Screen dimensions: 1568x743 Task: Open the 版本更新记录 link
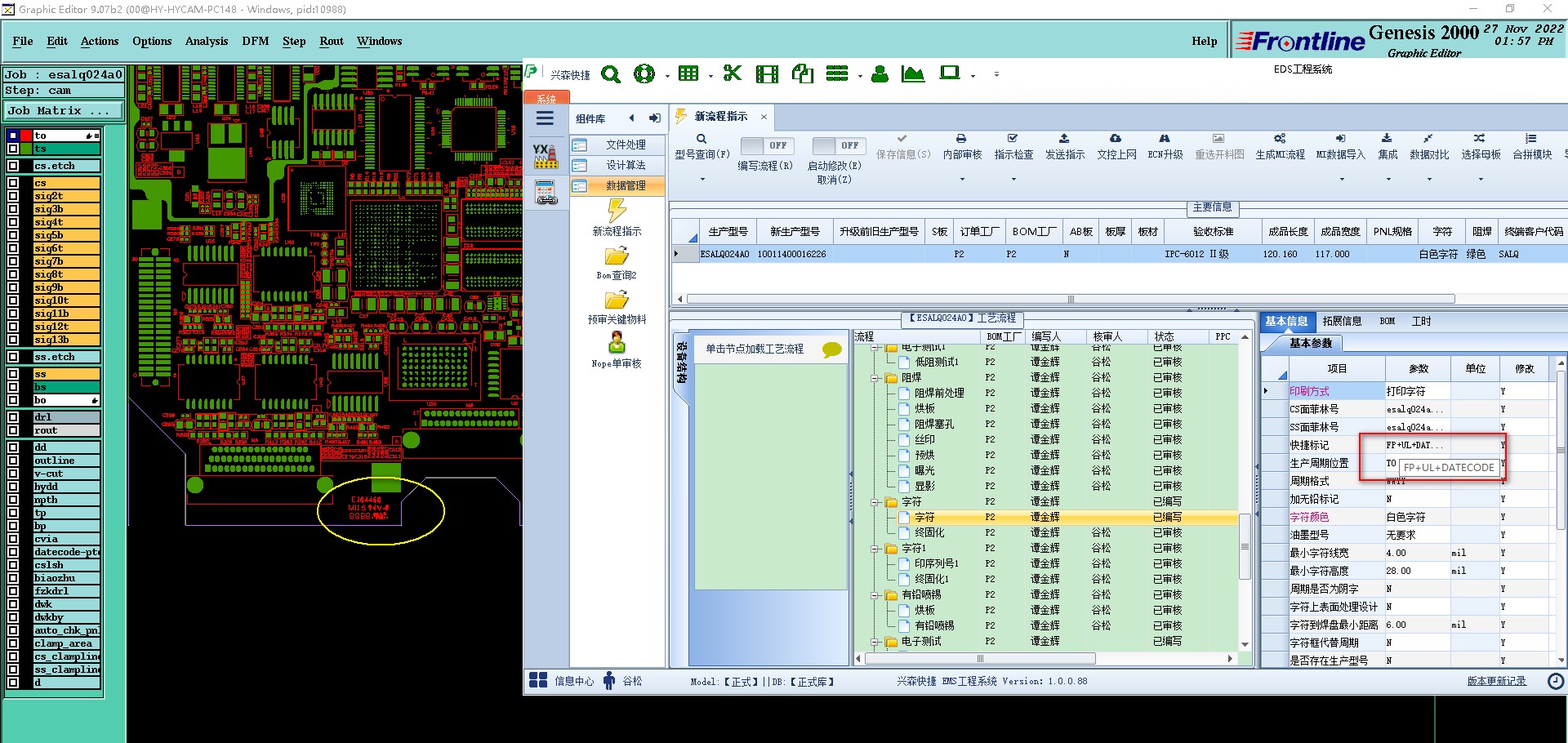coord(1496,681)
